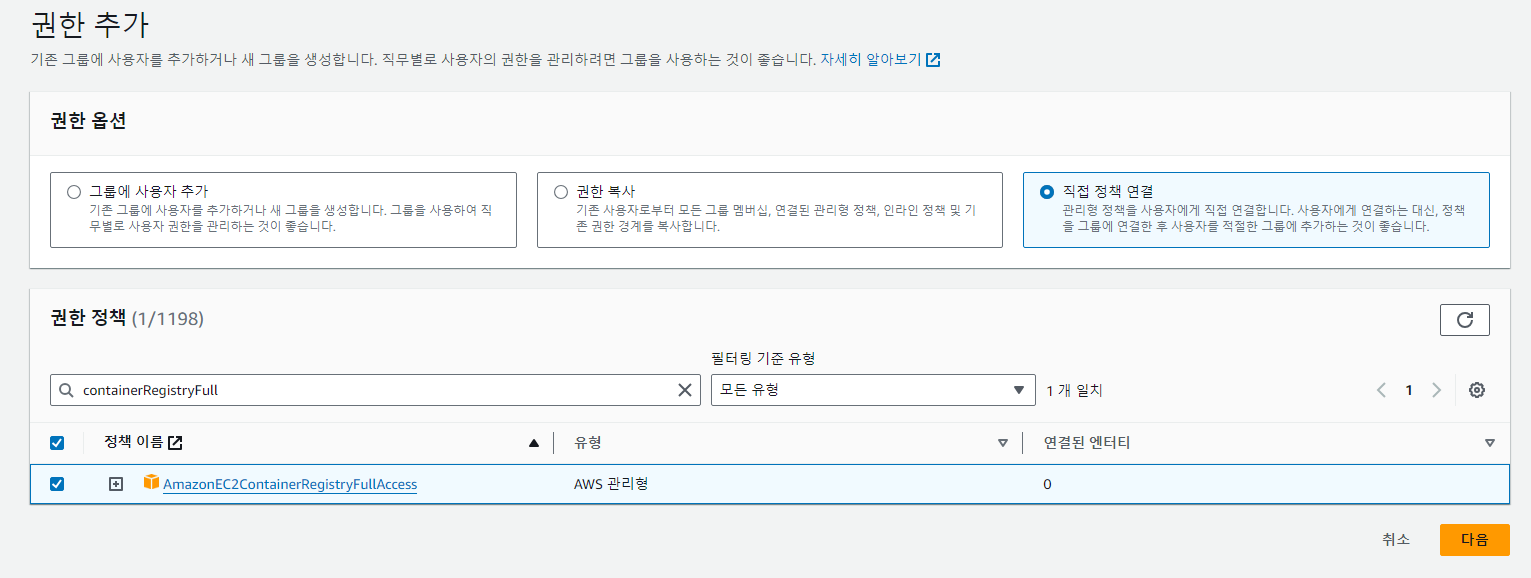Click the containerRegistryFull search input field
1531x578 pixels.
[375, 390]
